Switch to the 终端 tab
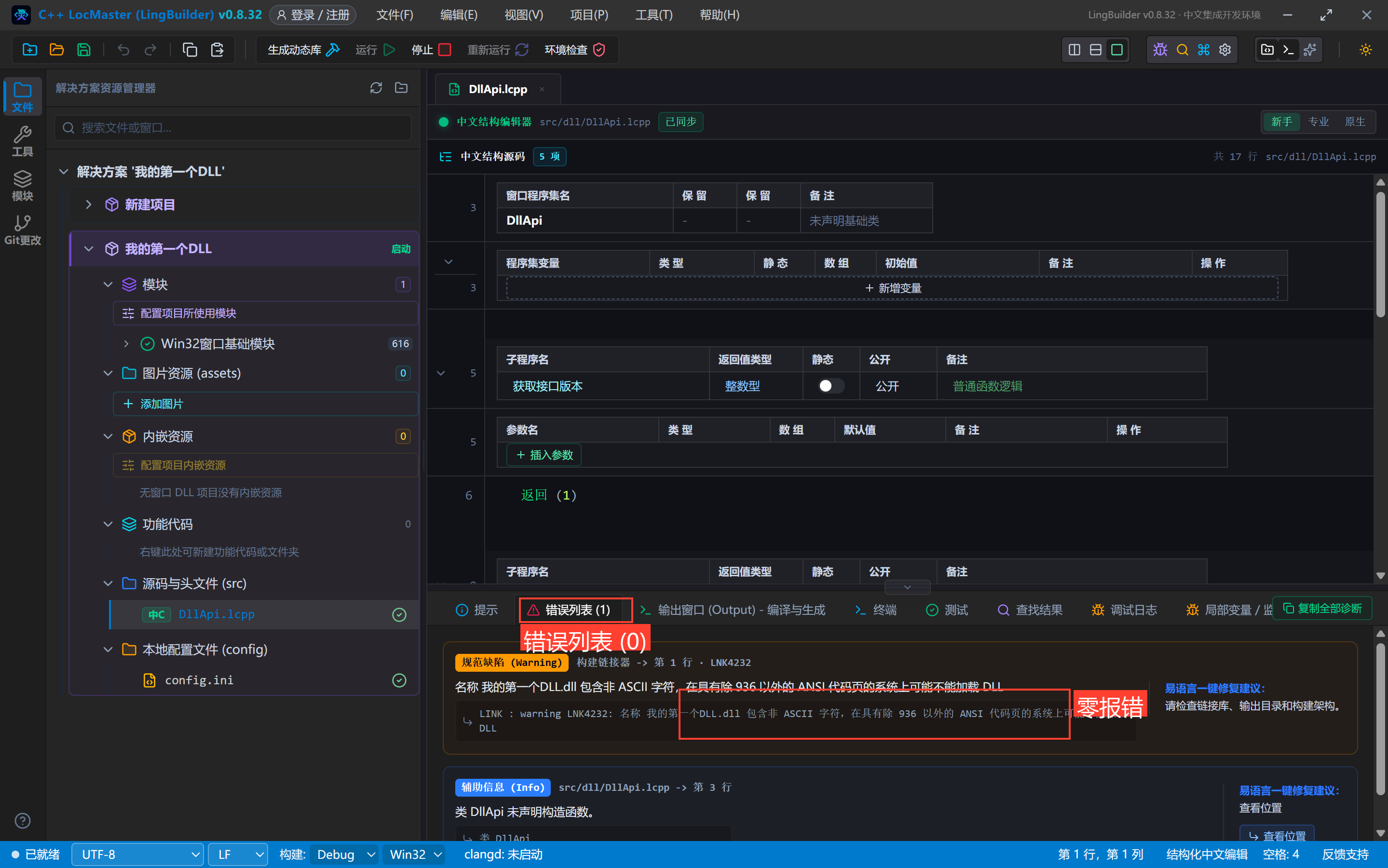This screenshot has height=868, width=1388. point(876,610)
